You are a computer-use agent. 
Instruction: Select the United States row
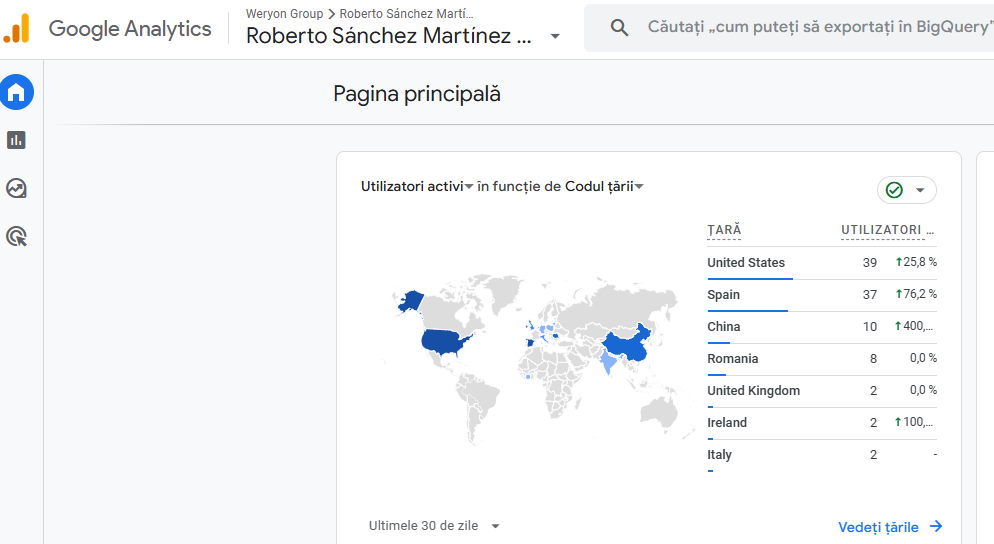(x=822, y=263)
